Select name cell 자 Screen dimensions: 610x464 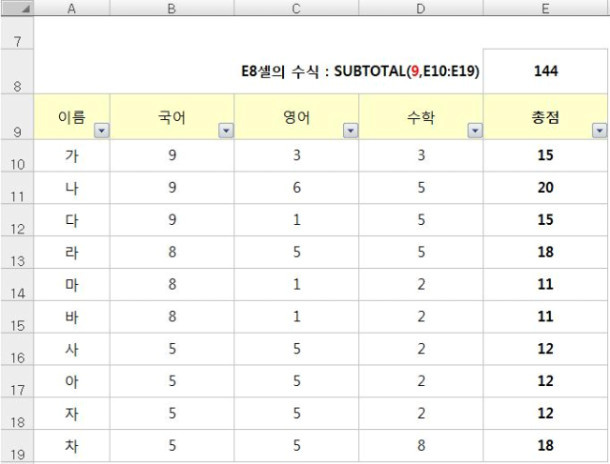[x=72, y=414]
